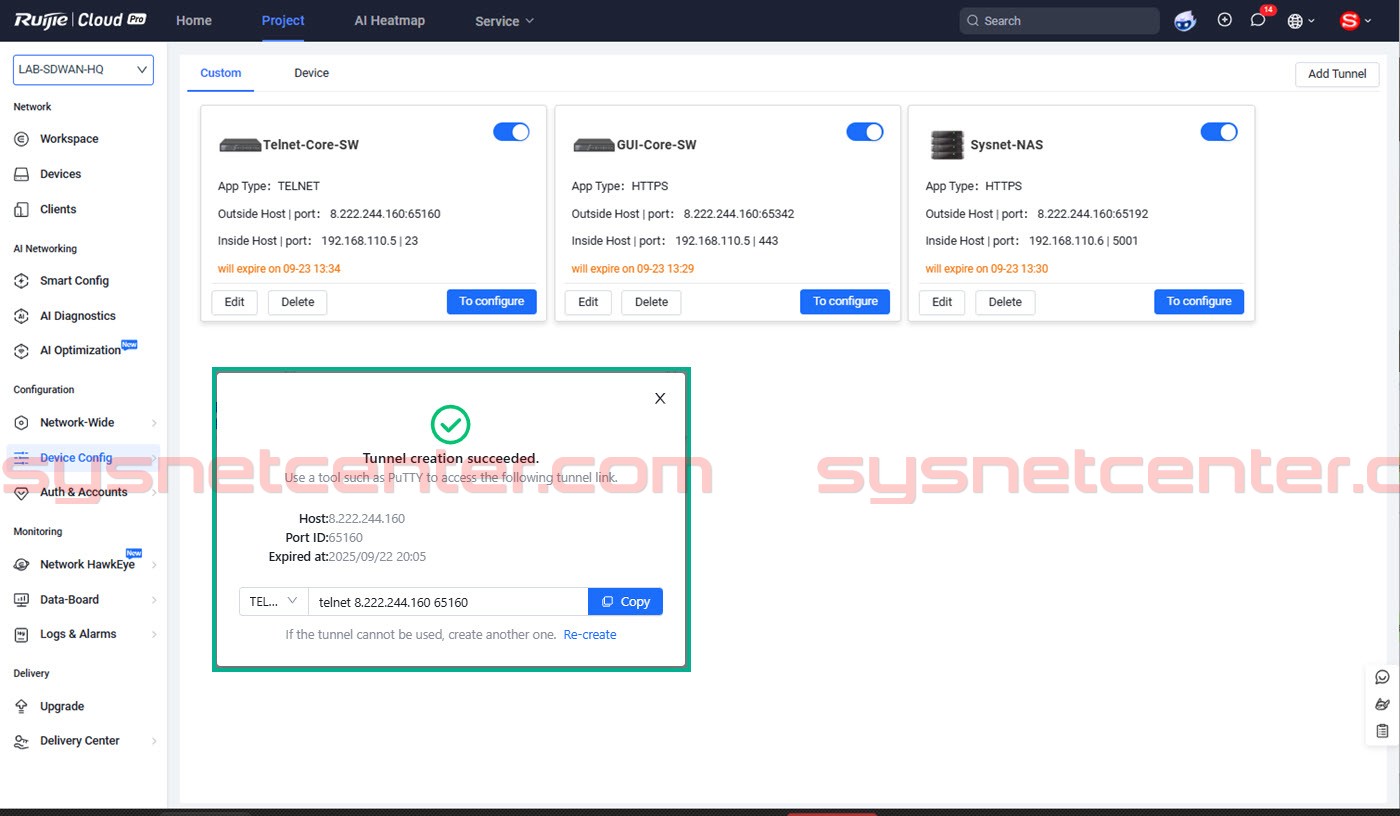Click the GUI-Core-SW switch device image
This screenshot has height=816, width=1400.
(594, 145)
